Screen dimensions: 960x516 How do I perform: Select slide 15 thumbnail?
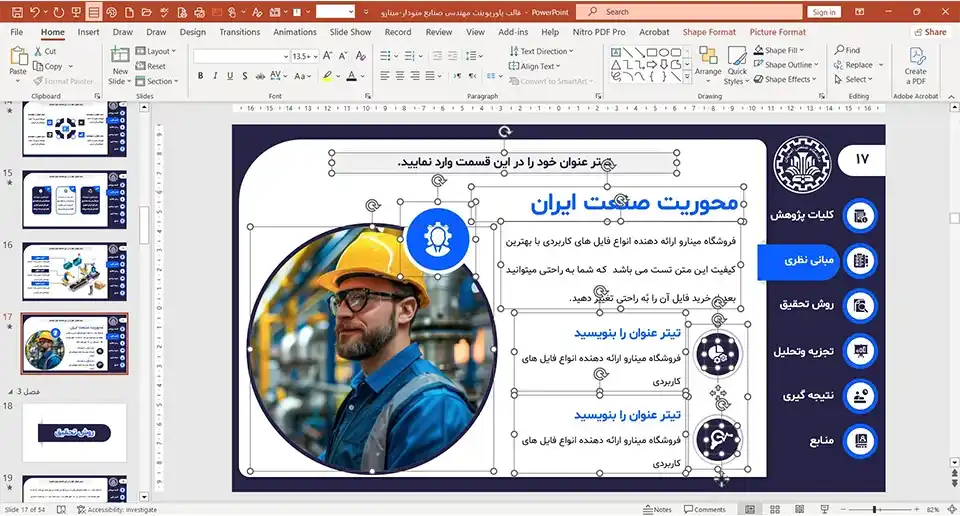tap(75, 200)
